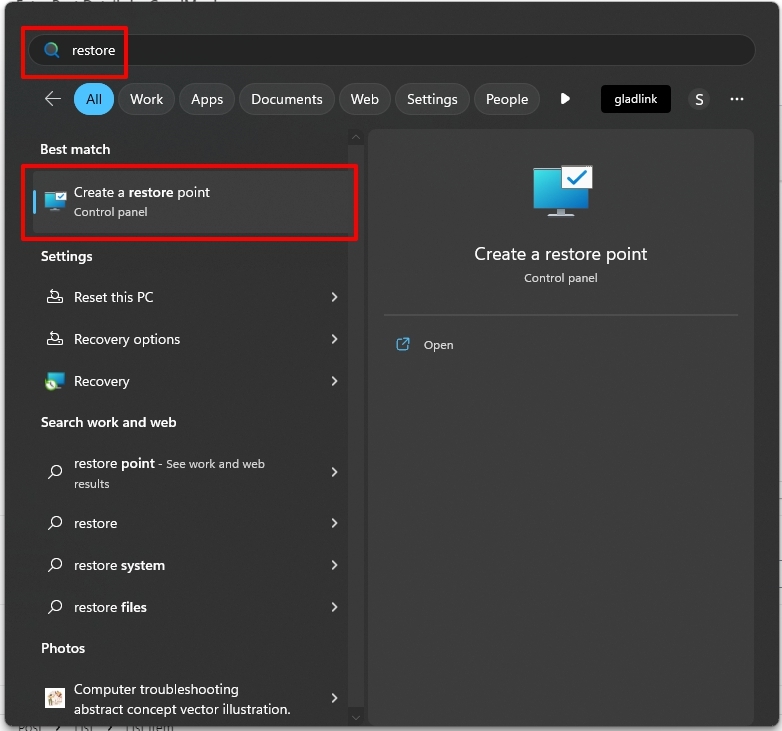The image size is (782, 731).
Task: Select the restore point web suggestion
Action: 191,473
